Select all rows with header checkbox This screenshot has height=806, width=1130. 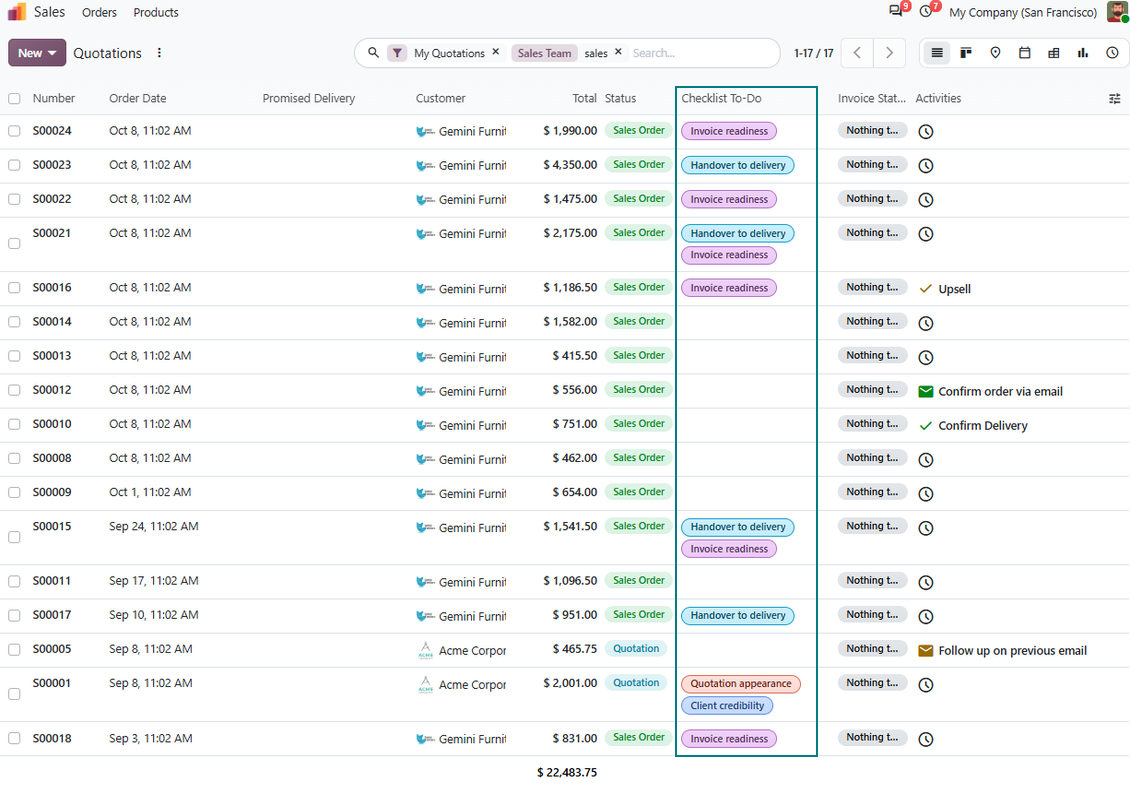(14, 99)
